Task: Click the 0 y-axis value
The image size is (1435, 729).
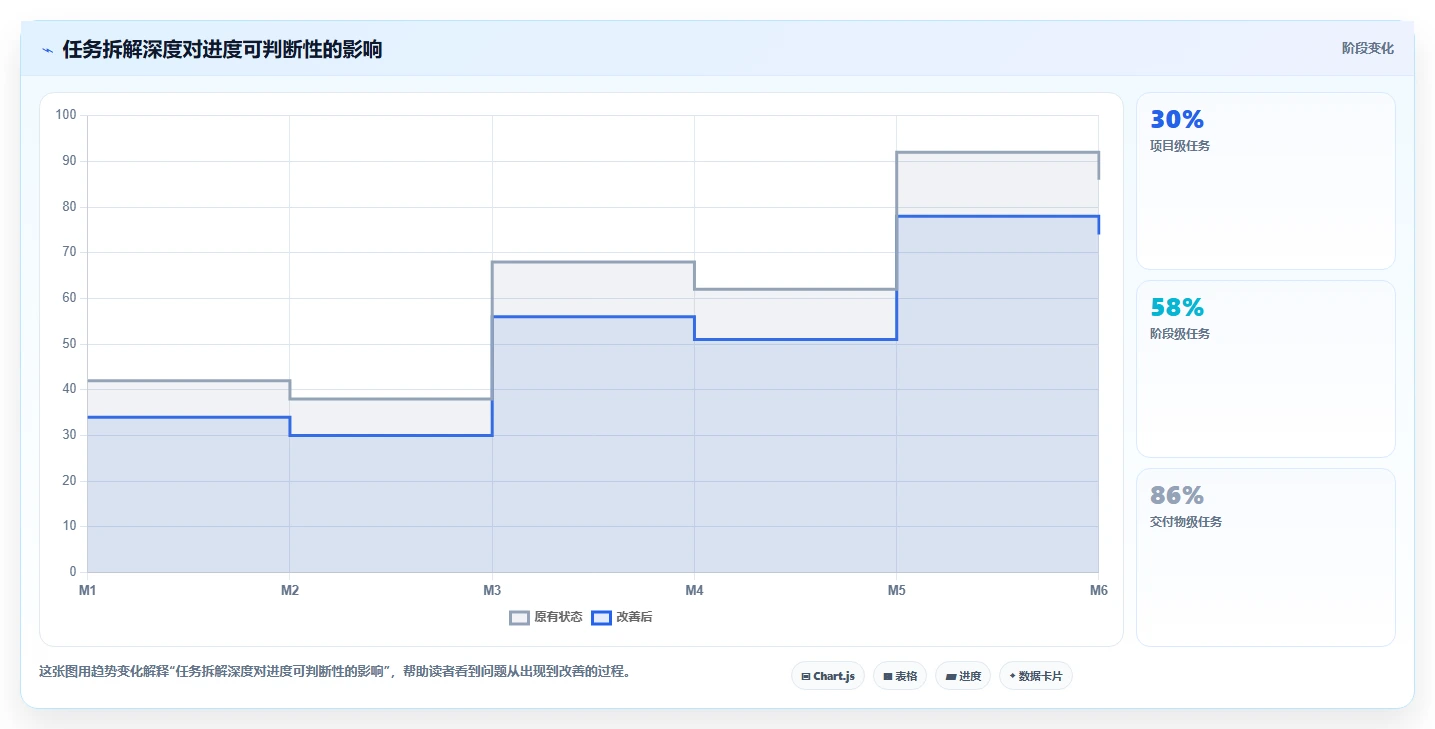Action: pos(73,572)
